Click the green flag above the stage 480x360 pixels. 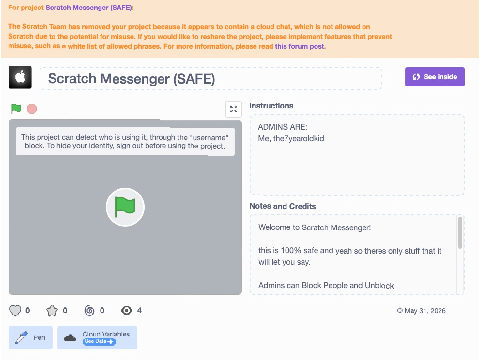click(16, 109)
